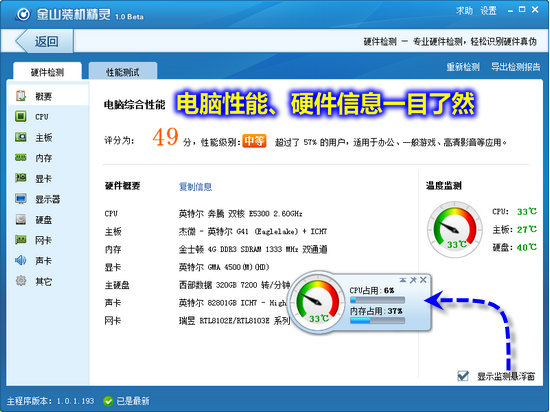Select the 概要 sidebar label
This screenshot has height=412, width=550.
click(x=43, y=96)
